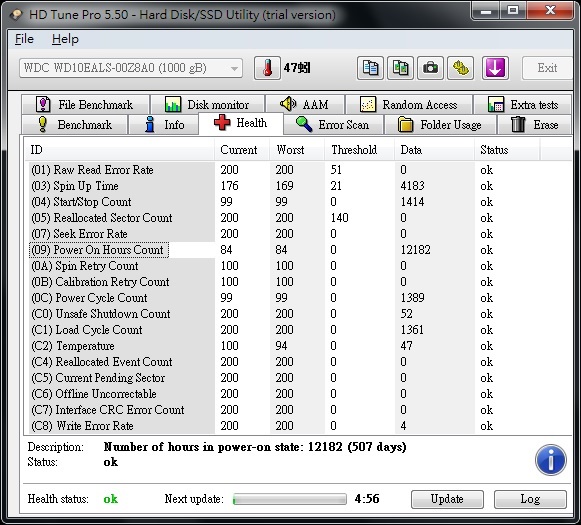This screenshot has width=581, height=525.
Task: Switch to the Disk monitor tab
Action: pos(208,104)
